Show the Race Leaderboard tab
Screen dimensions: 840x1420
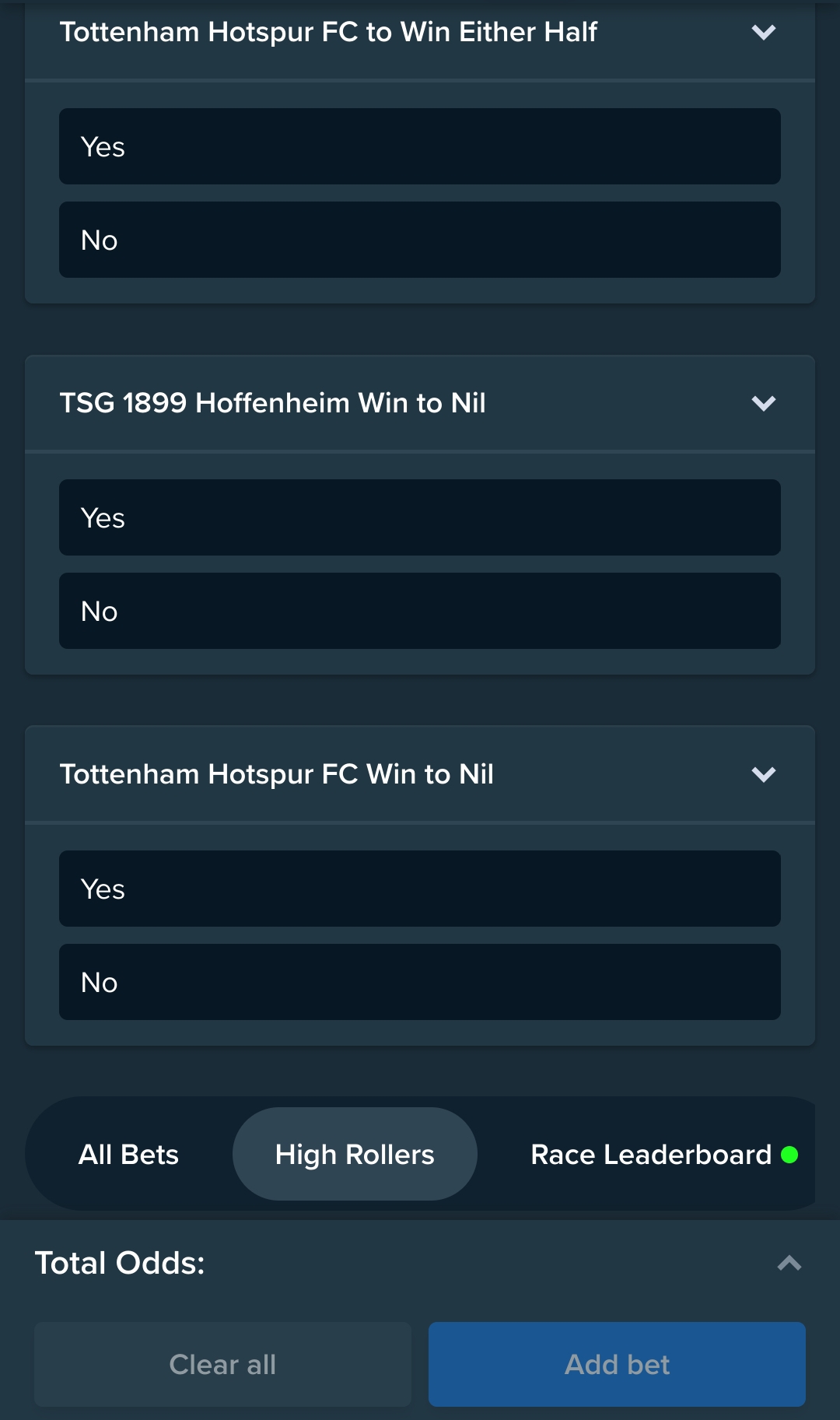(x=650, y=1155)
